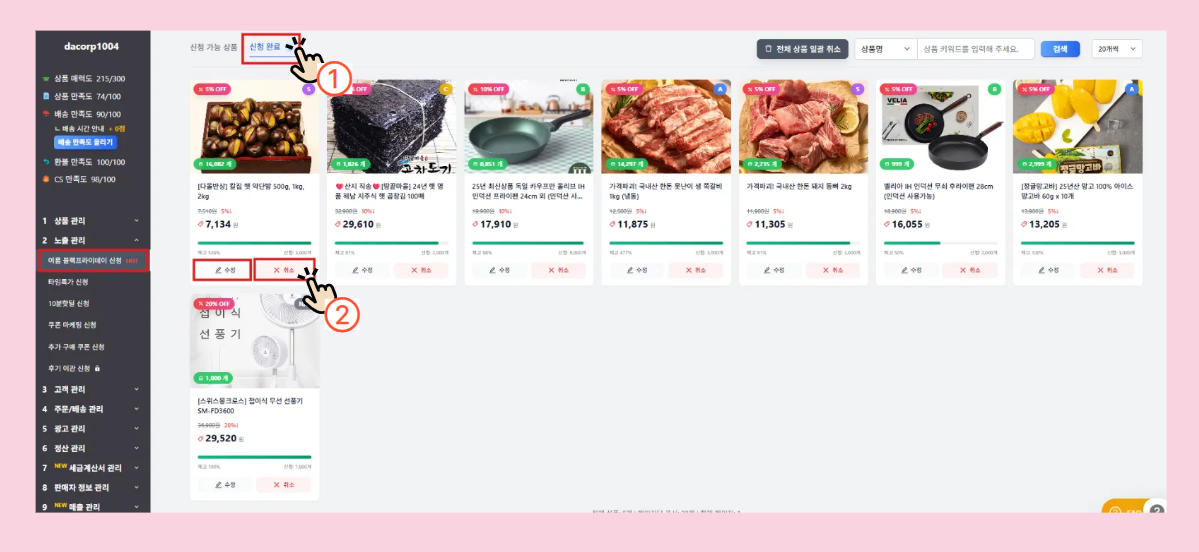Switch to the 신청 가능 상품 tab
This screenshot has width=1199, height=552.
click(x=213, y=47)
